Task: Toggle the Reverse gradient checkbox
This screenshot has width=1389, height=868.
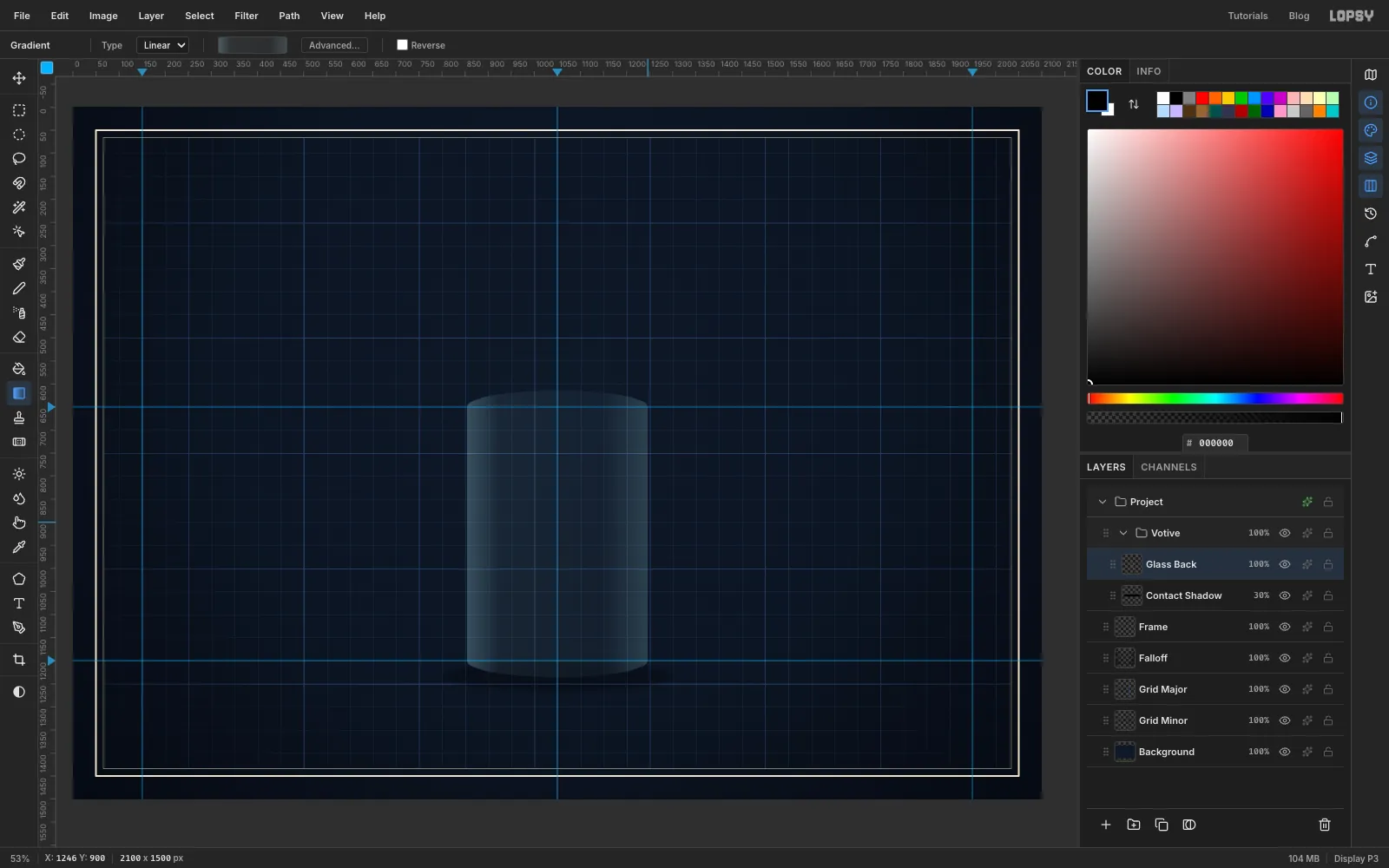Action: pos(402,45)
